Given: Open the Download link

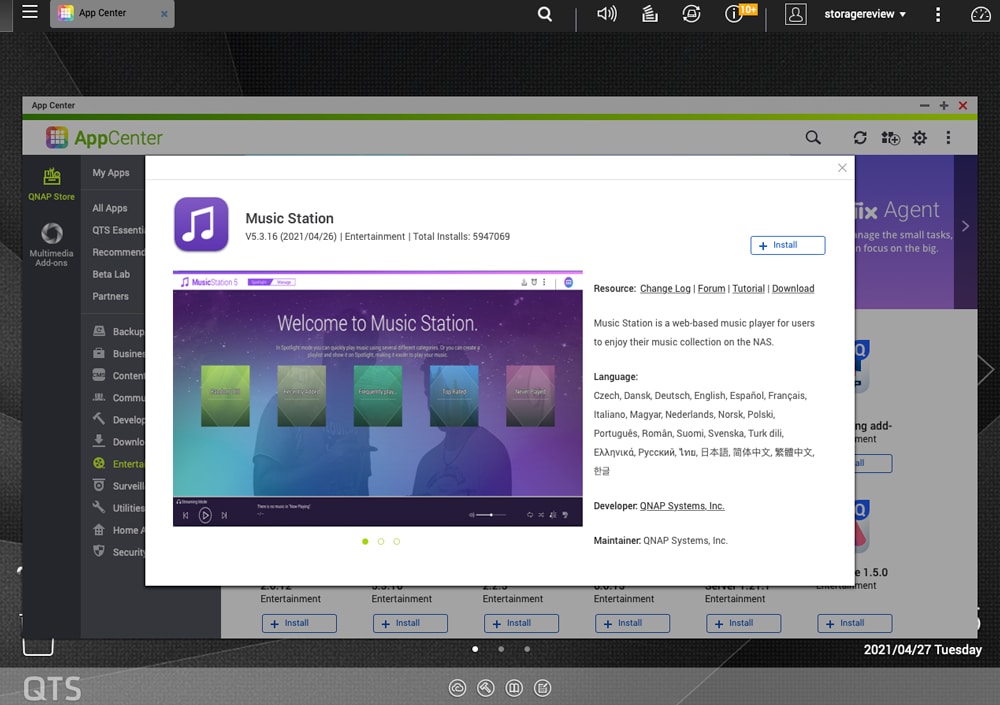Looking at the screenshot, I should coord(793,288).
